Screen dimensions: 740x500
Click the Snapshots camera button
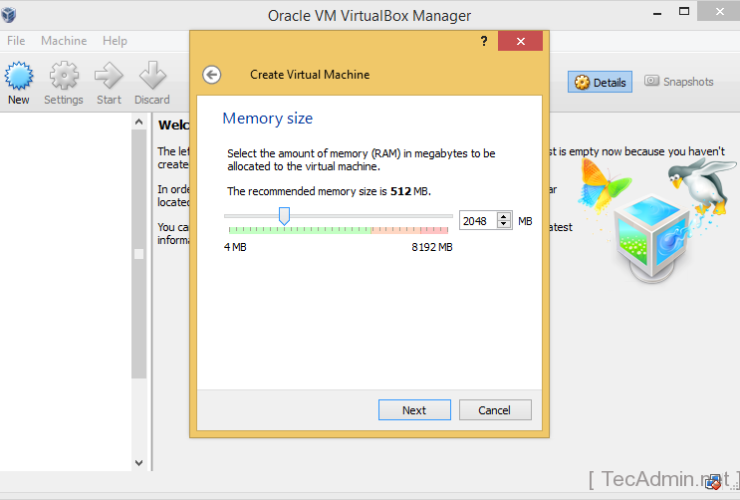click(679, 82)
